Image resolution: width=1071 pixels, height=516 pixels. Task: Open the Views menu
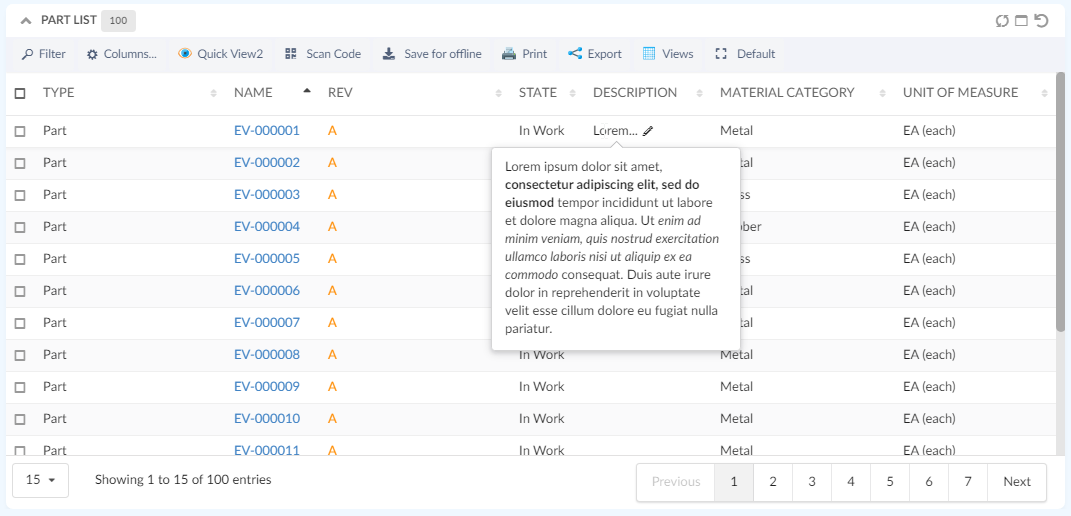point(668,54)
